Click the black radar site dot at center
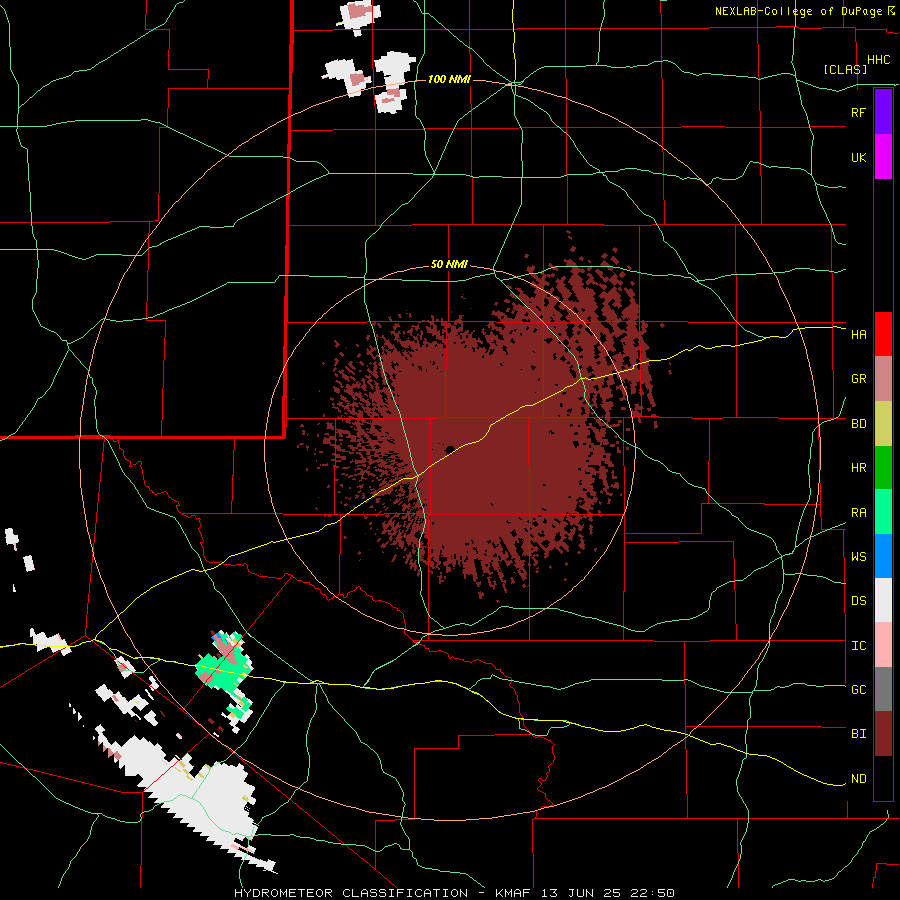Image resolution: width=900 pixels, height=900 pixels. [x=450, y=449]
